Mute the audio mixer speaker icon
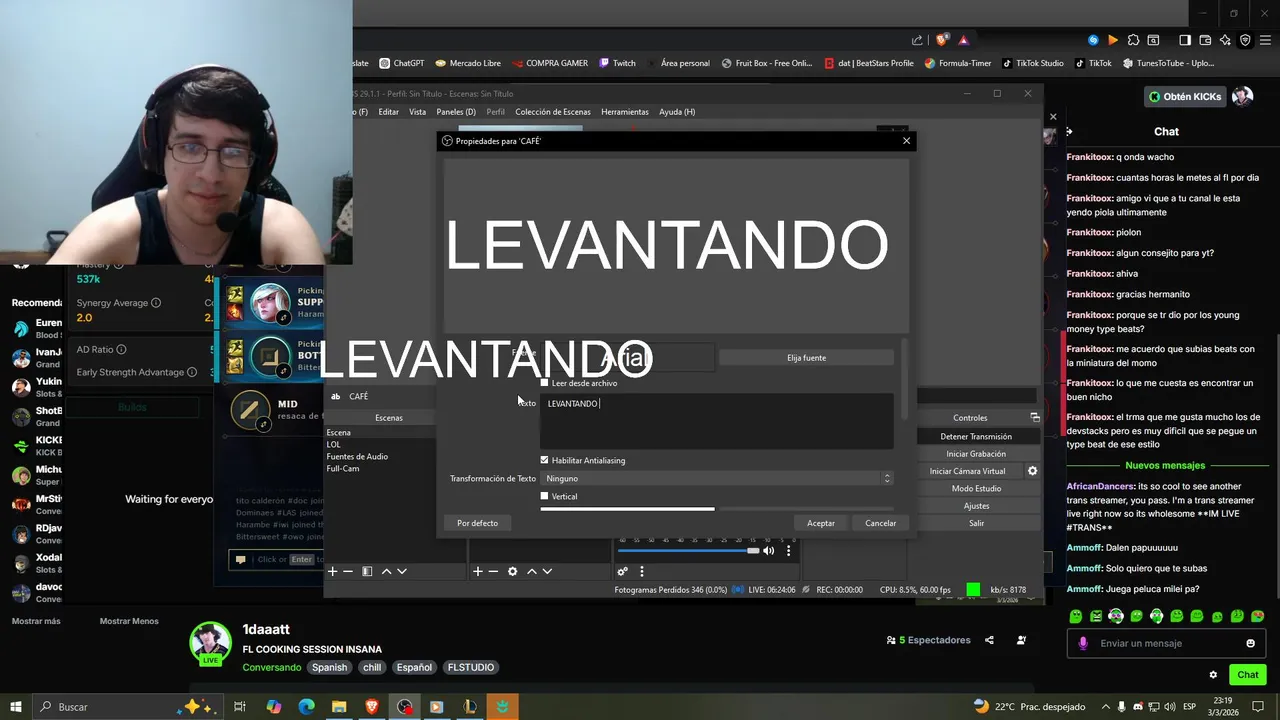The image size is (1280, 720). tap(769, 550)
